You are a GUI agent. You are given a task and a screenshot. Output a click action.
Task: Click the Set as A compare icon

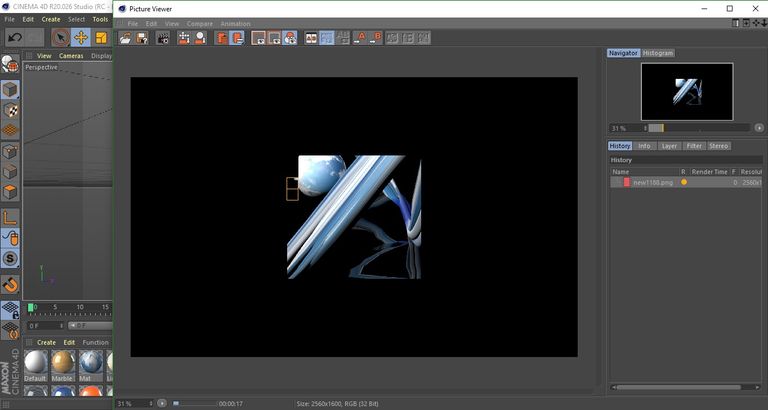[360, 38]
